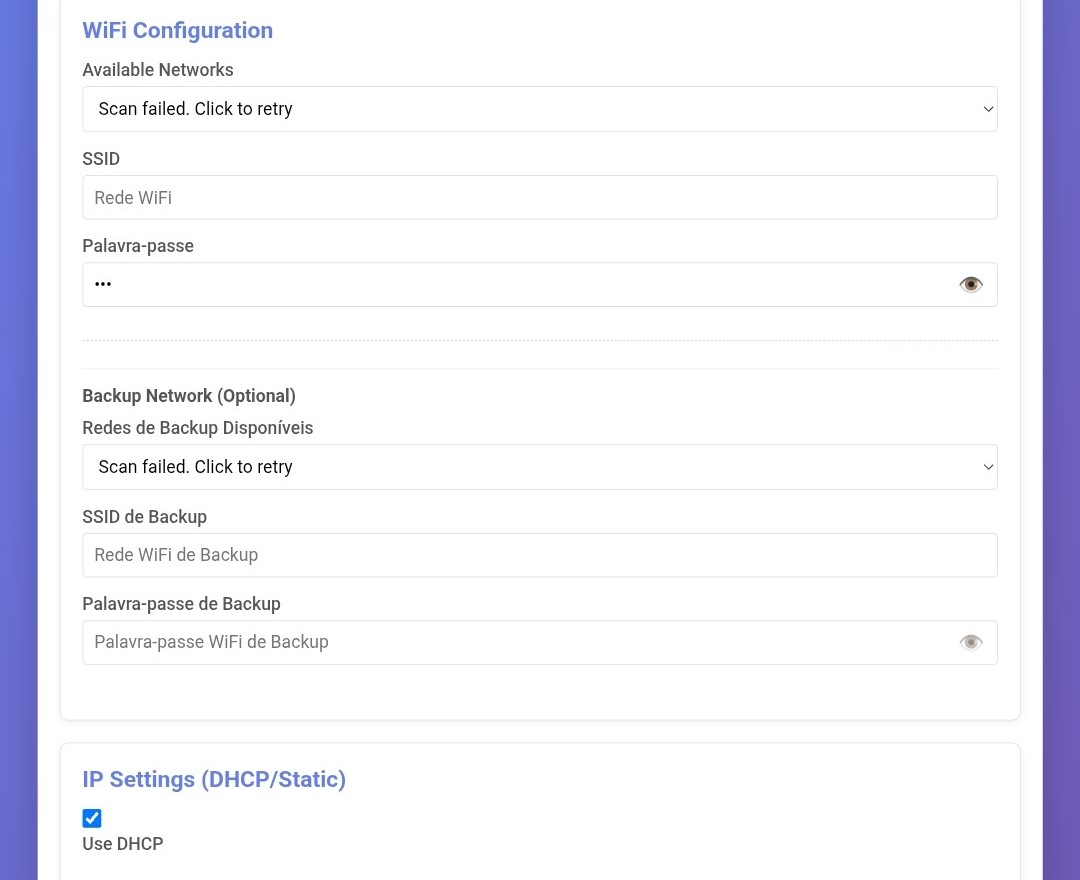Click the IP Settings (DHCP/Static) heading
The width and height of the screenshot is (1080, 880).
214,779
